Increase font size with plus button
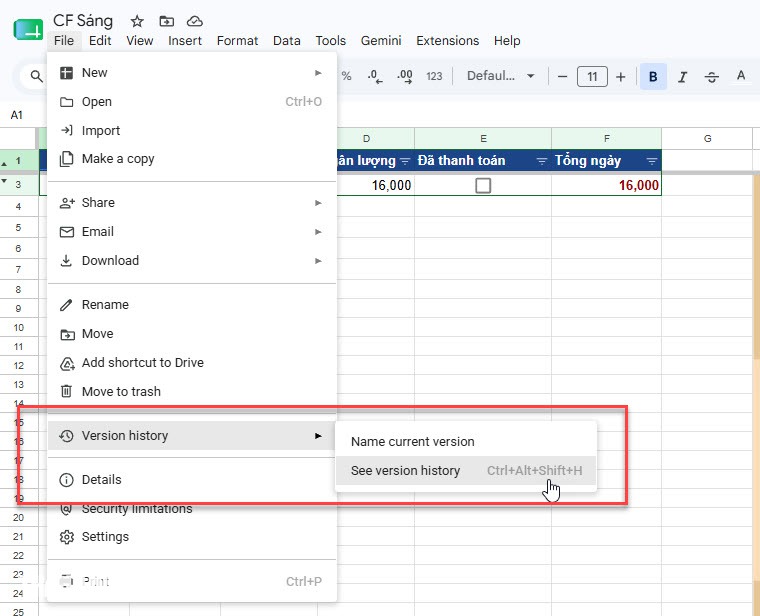Screen dimensions: 760x616 click(620, 77)
